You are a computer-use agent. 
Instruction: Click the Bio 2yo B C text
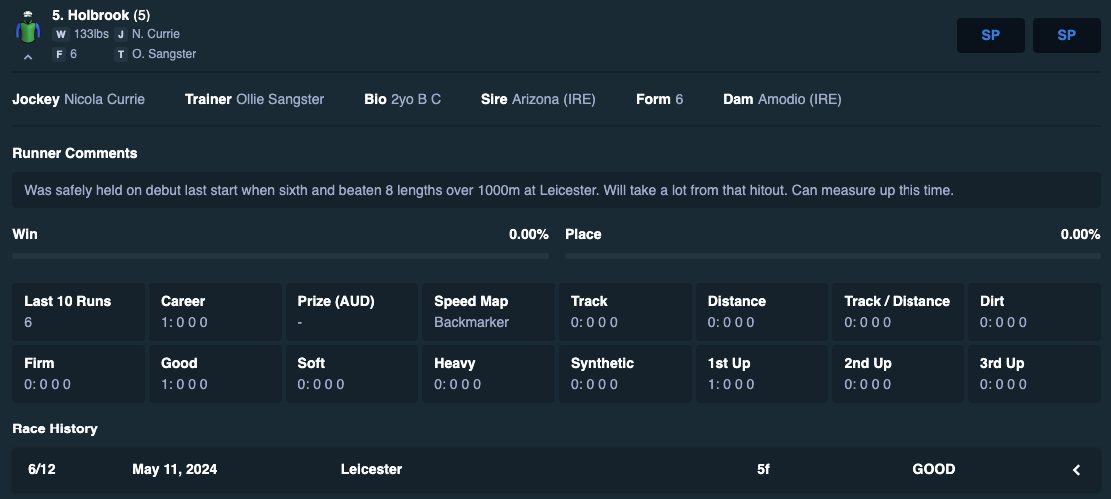coord(402,99)
